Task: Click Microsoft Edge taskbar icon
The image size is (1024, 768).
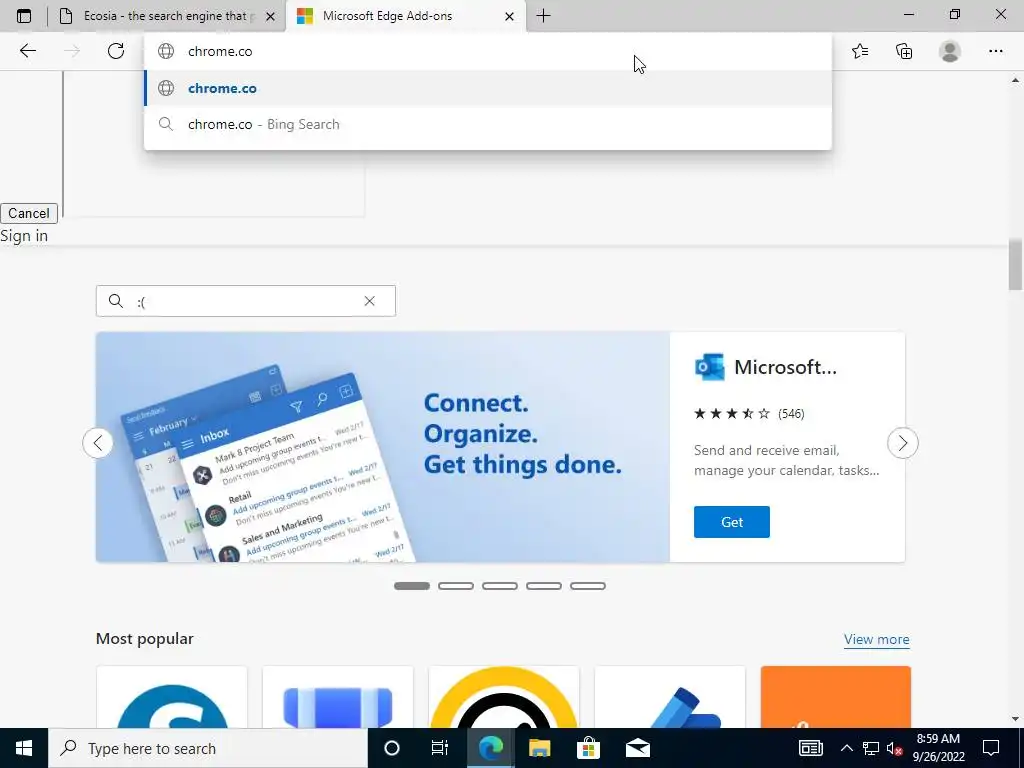Action: tap(490, 748)
